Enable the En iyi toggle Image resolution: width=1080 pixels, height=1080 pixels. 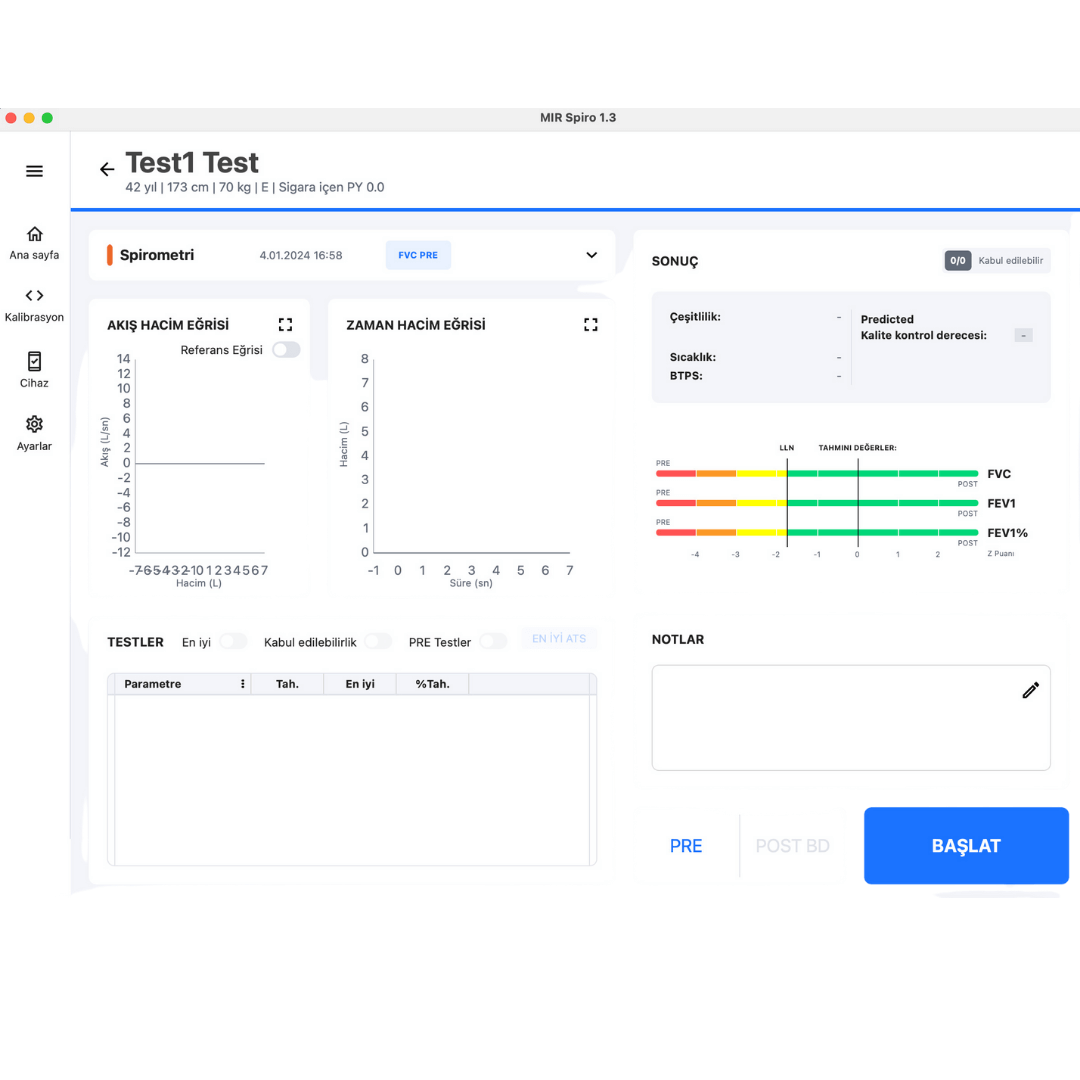pyautogui.click(x=233, y=642)
